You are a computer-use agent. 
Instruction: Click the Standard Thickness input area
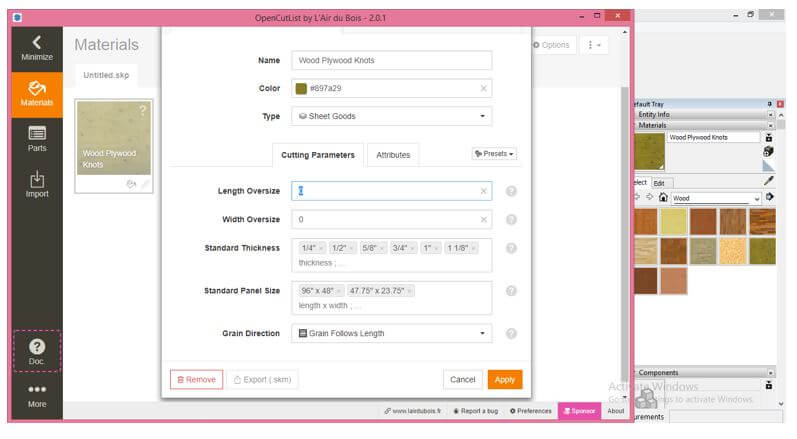click(391, 255)
